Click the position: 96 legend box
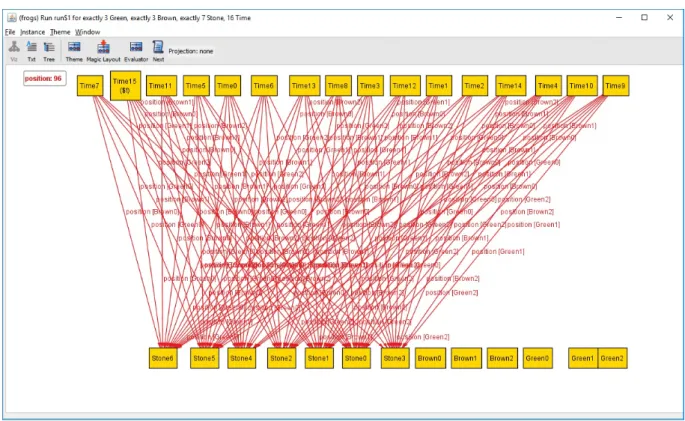The image size is (685, 421). [x=45, y=78]
